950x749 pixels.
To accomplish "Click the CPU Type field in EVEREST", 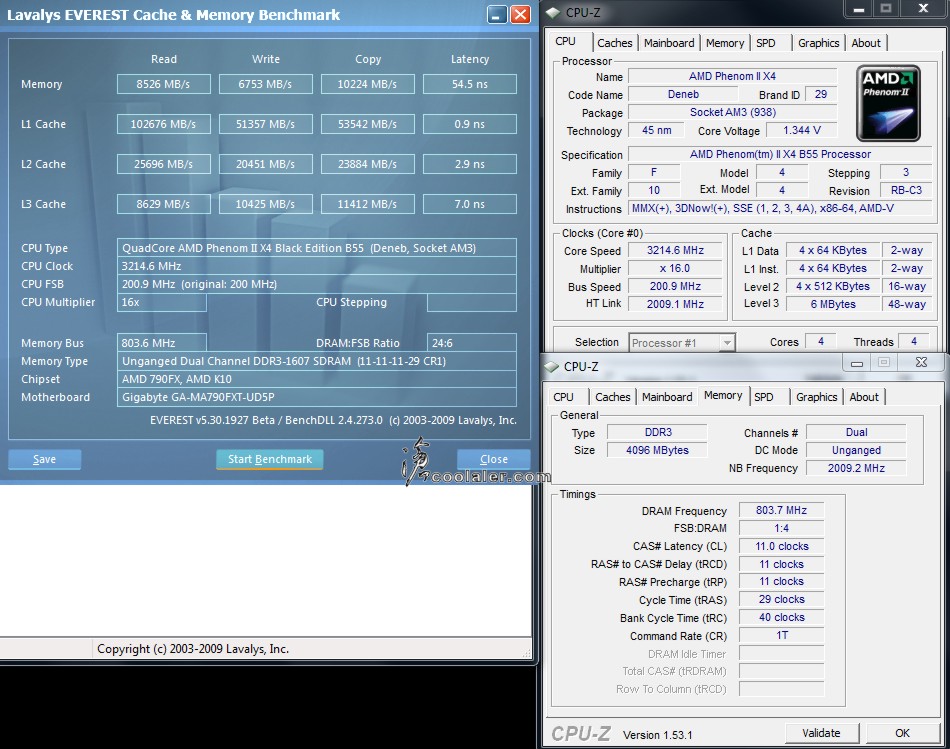I will pos(317,248).
